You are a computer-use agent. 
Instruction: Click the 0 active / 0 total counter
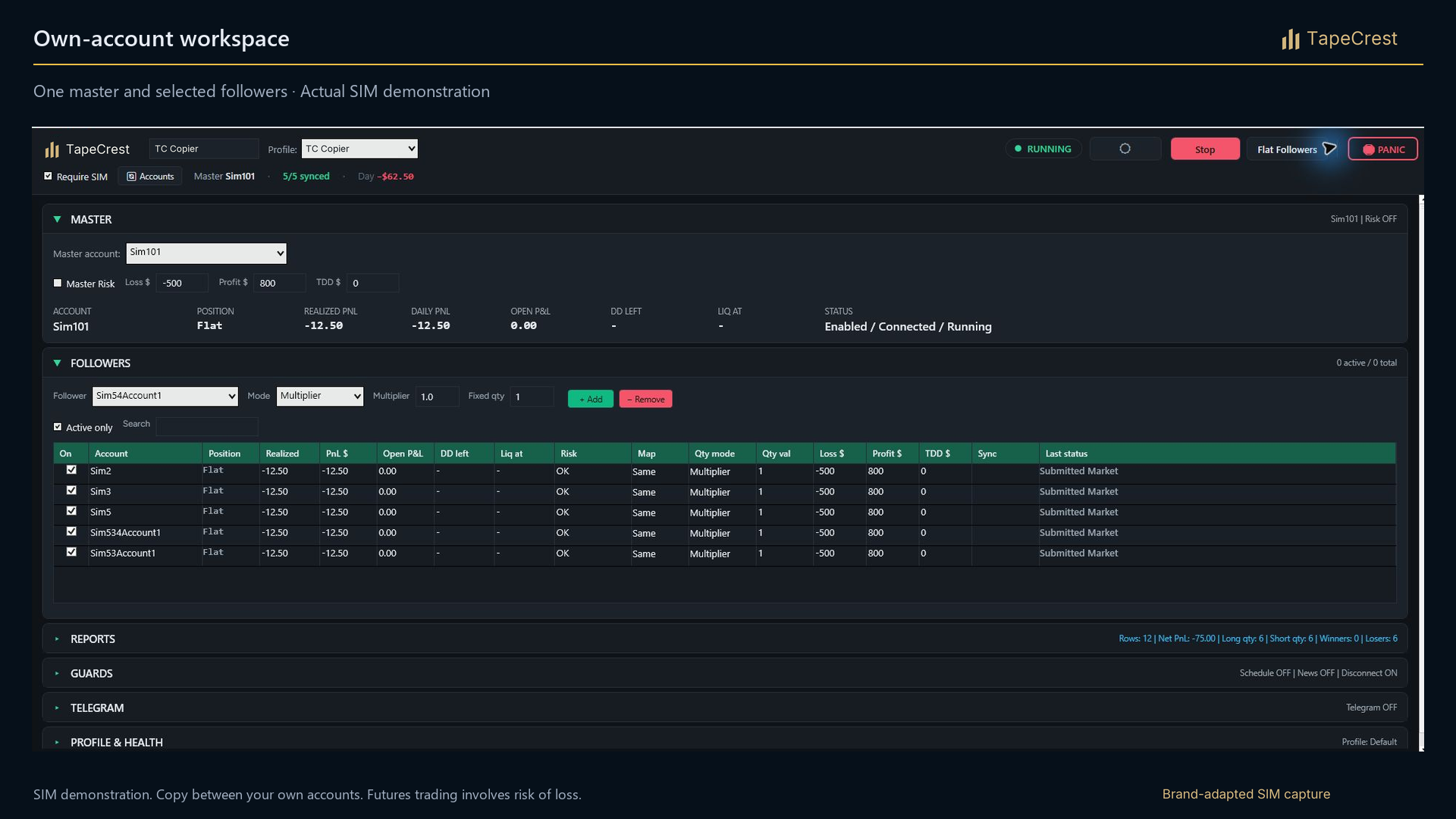pos(1367,362)
